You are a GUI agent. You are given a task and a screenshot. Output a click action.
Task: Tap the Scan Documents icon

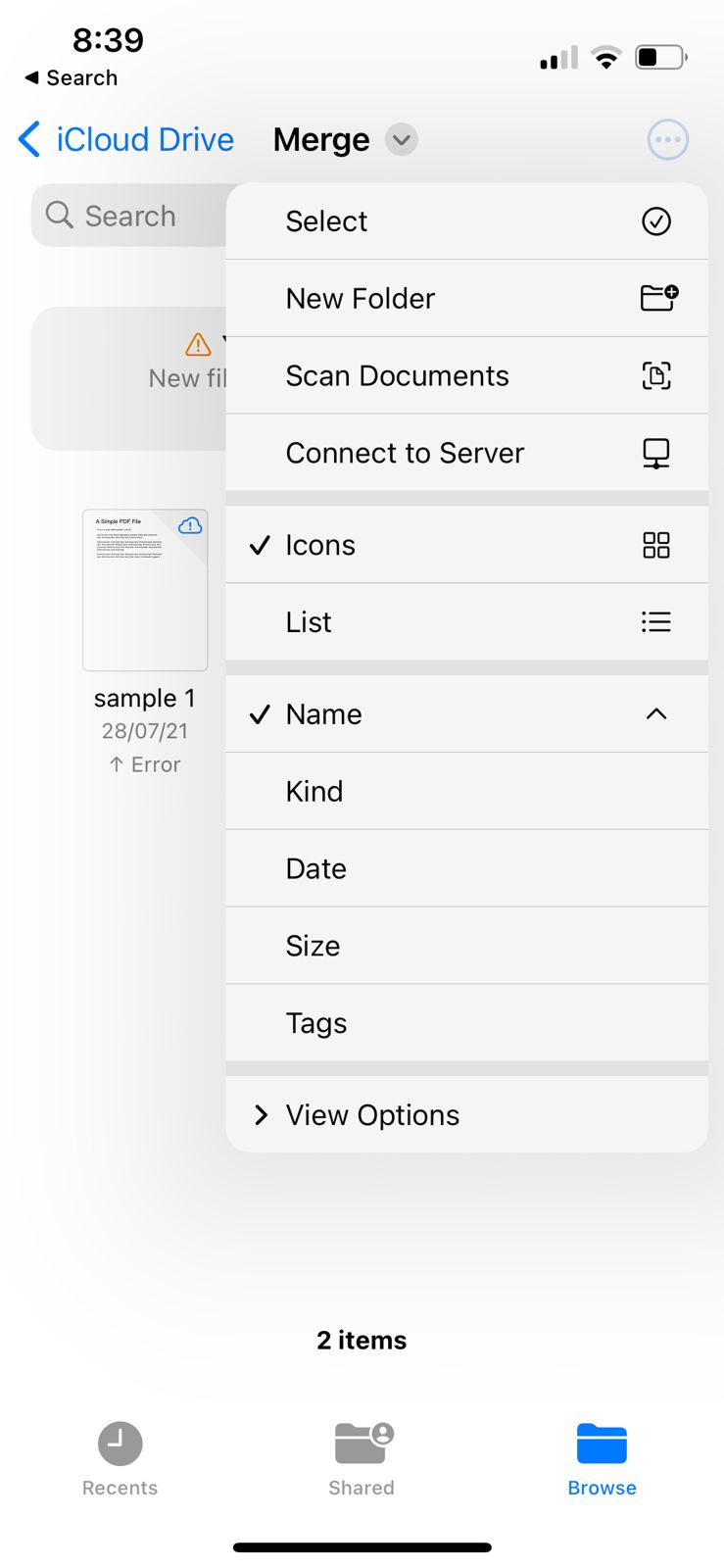coord(656,375)
